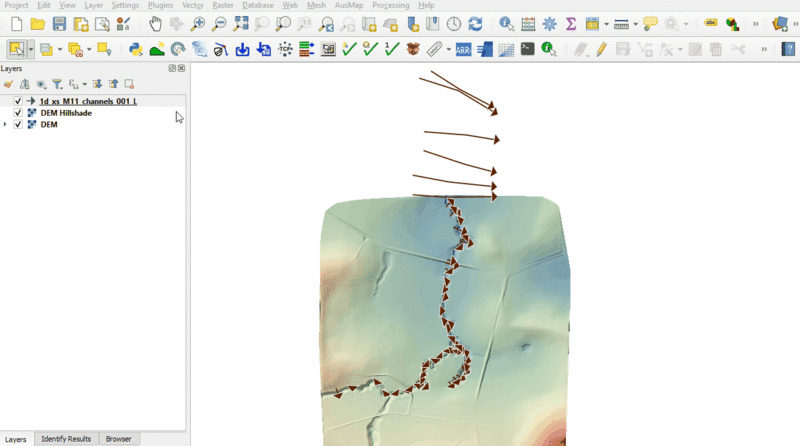Open the Raster menu
The height and width of the screenshot is (446, 800).
pyautogui.click(x=223, y=5)
